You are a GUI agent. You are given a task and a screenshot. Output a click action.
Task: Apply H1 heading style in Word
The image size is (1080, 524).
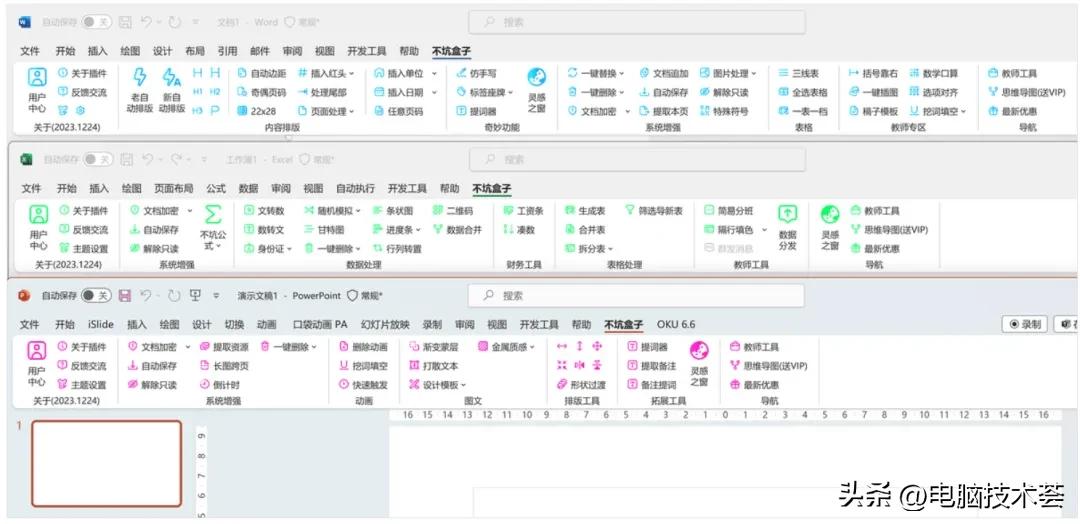point(198,92)
